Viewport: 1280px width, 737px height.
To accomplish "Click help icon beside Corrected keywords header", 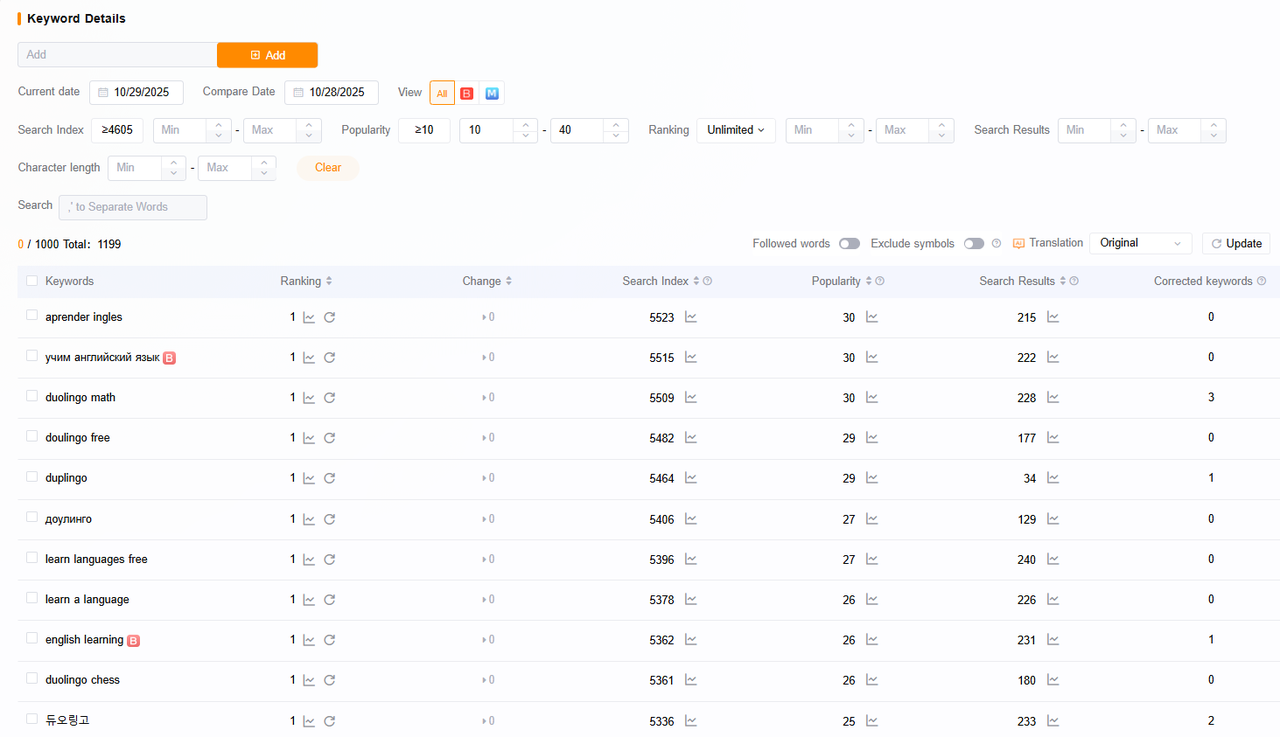I will coord(1261,281).
